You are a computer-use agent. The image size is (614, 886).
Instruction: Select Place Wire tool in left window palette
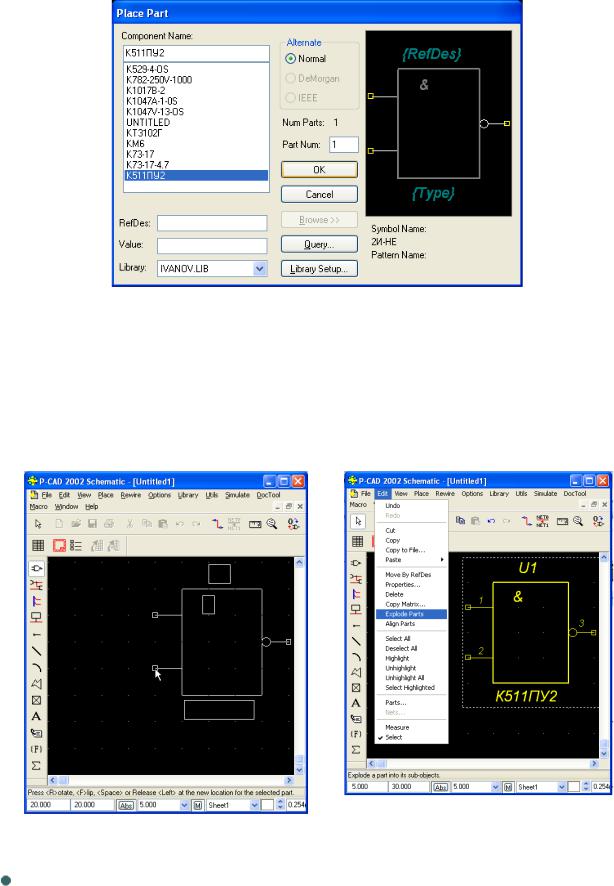point(37,585)
